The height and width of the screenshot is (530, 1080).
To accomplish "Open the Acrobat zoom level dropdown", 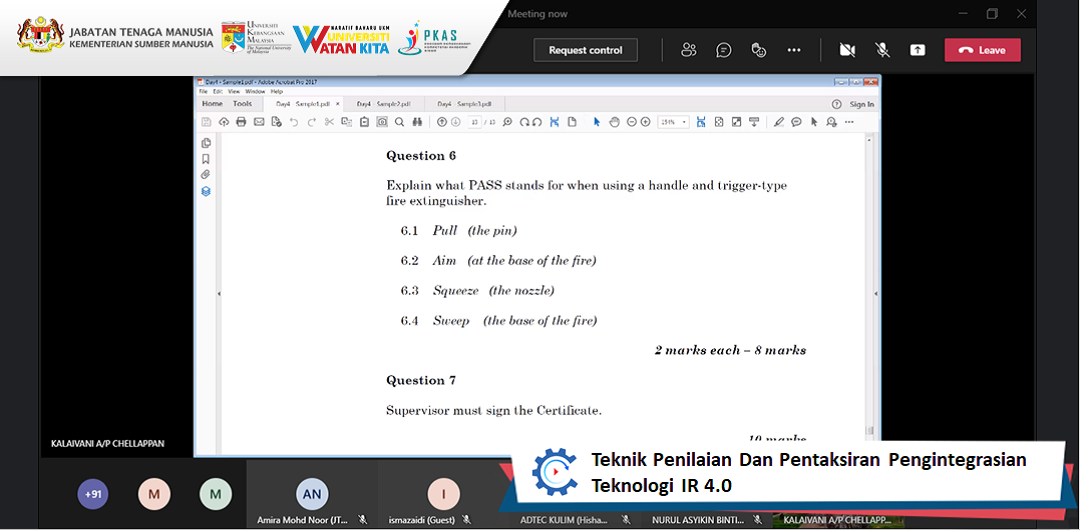I will (672, 122).
